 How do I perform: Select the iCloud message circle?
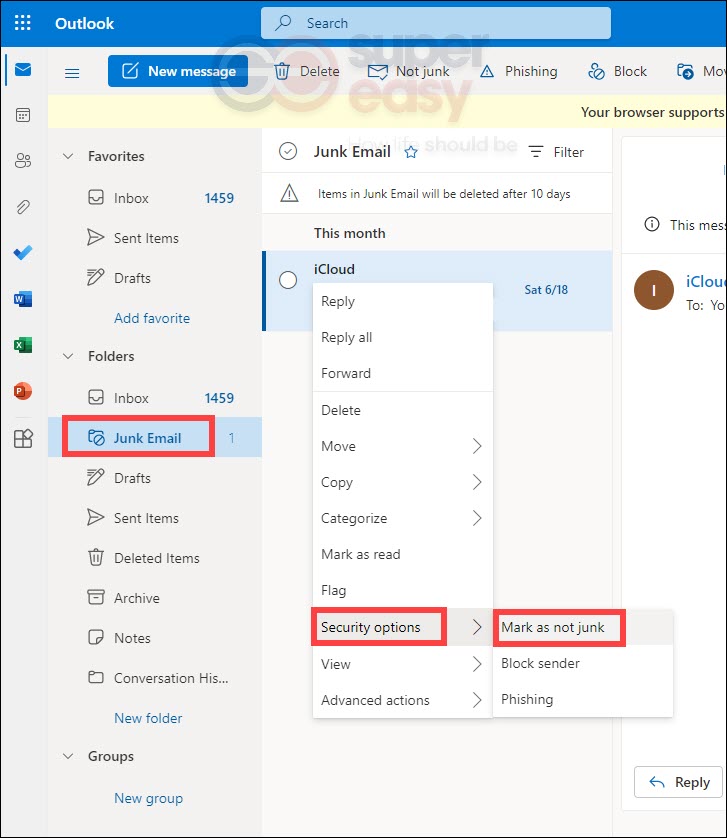point(288,280)
